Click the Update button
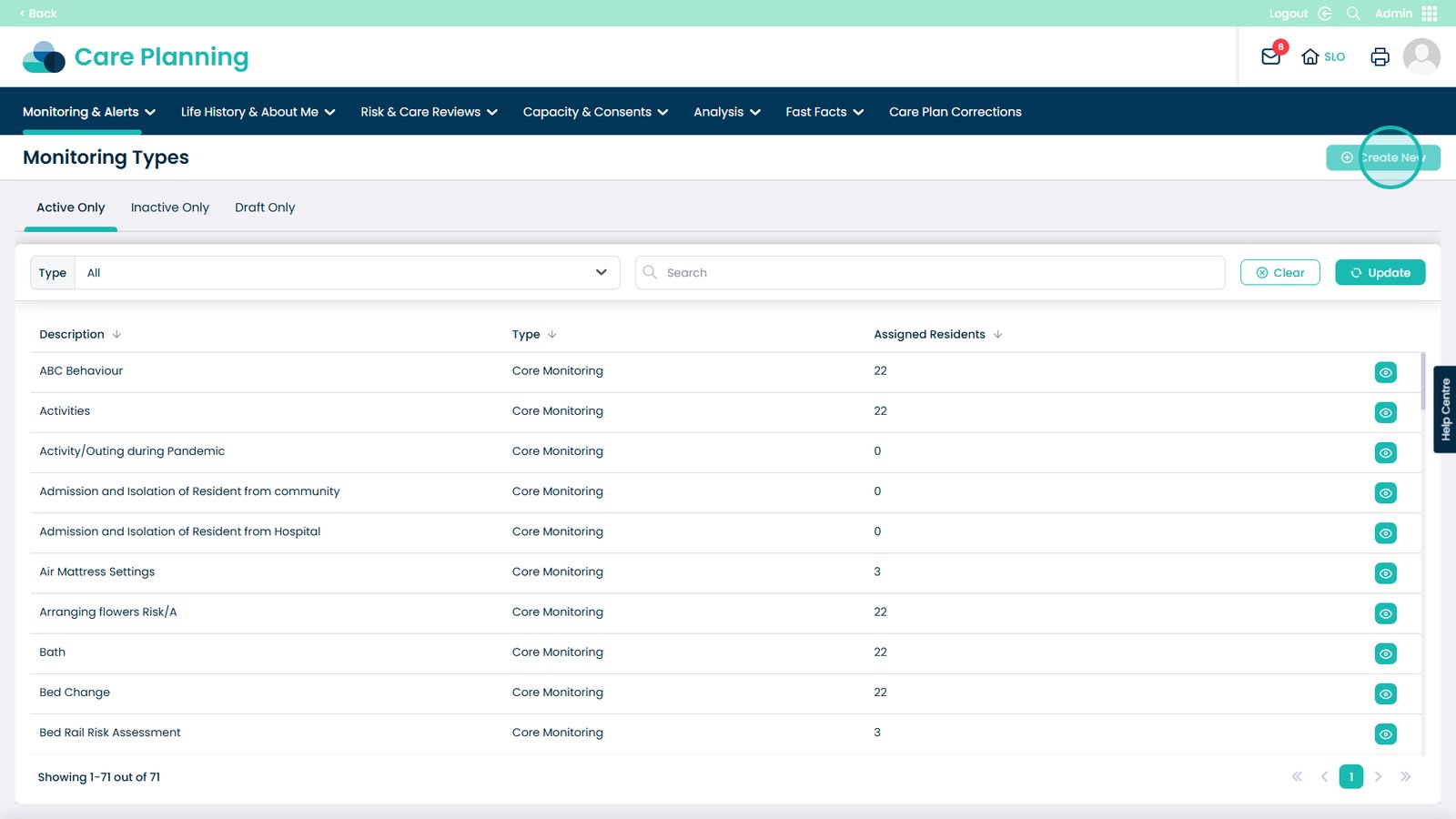Viewport: 1456px width, 819px height. click(x=1380, y=273)
